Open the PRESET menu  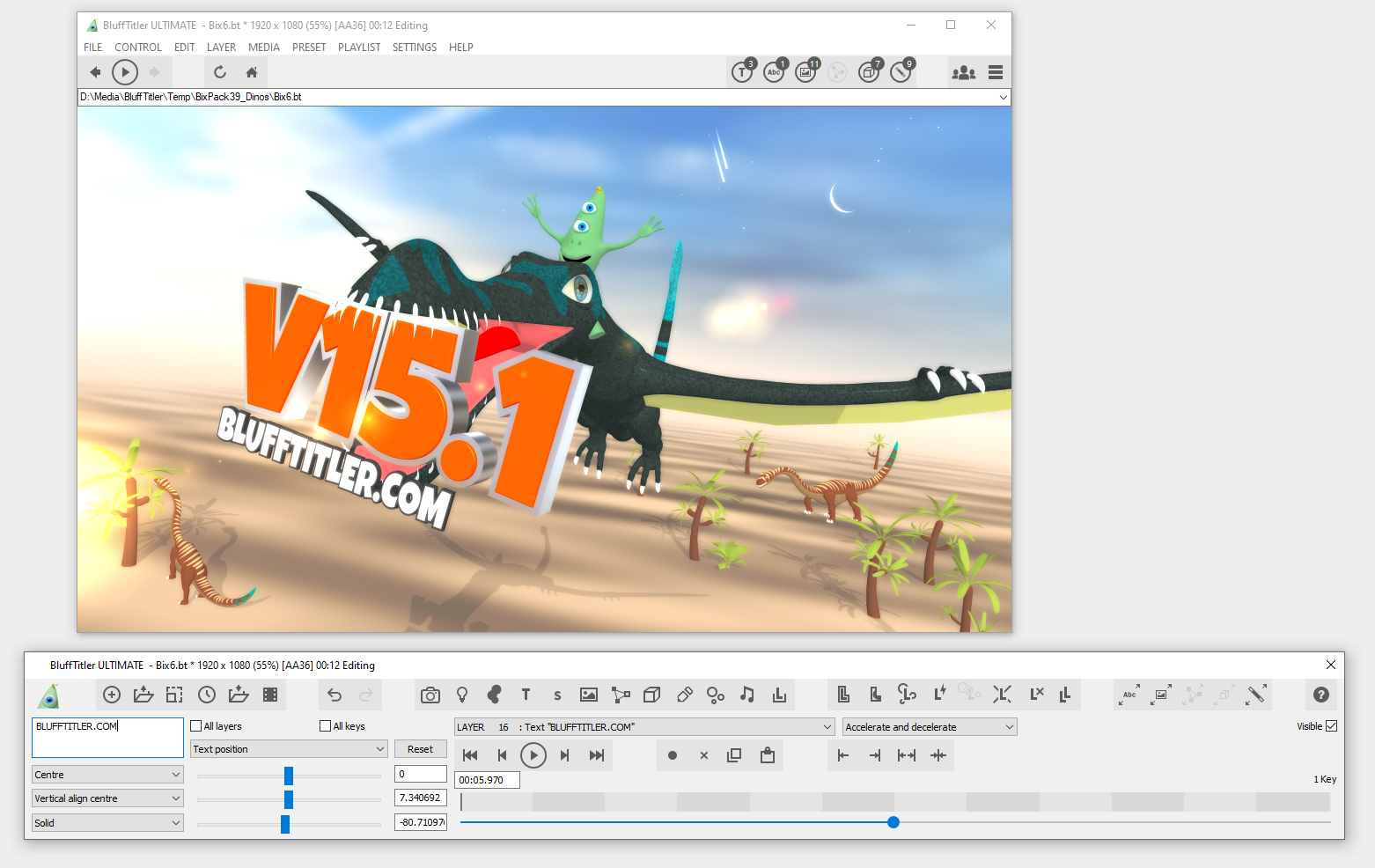click(x=309, y=48)
